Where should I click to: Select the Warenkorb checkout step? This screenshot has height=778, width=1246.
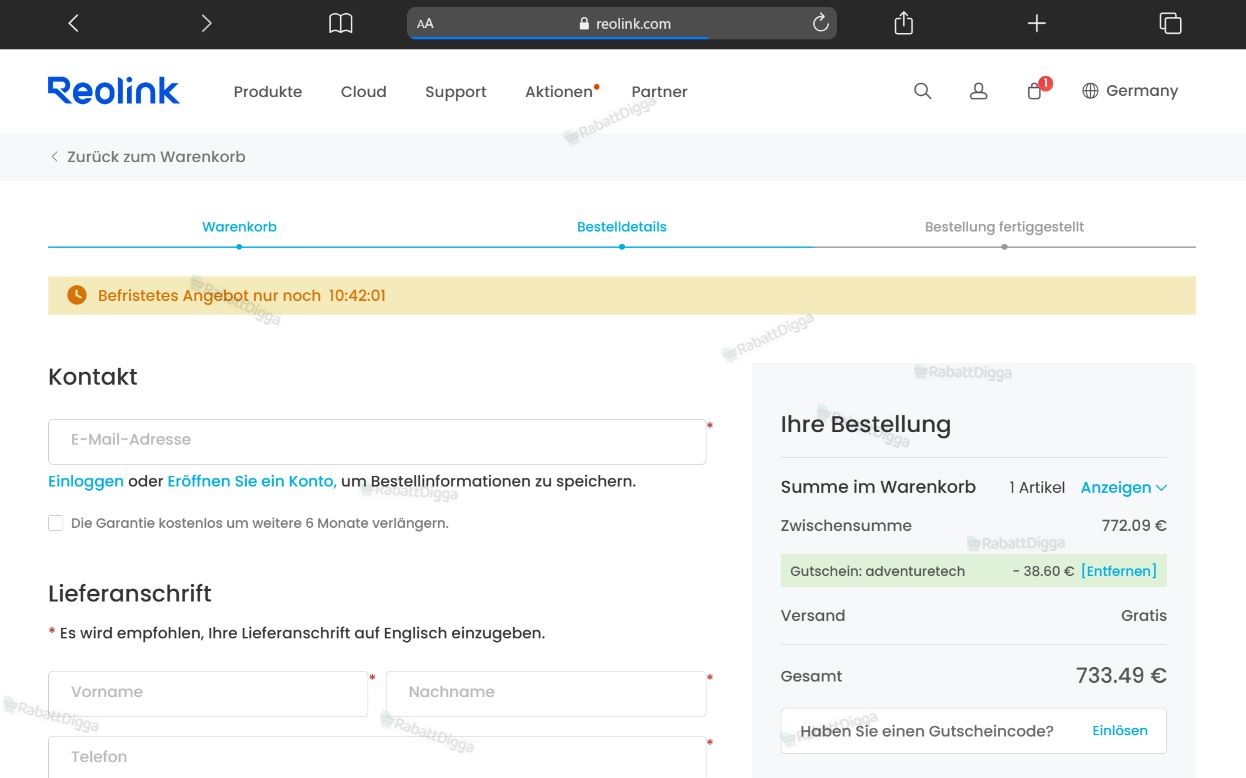coord(239,227)
